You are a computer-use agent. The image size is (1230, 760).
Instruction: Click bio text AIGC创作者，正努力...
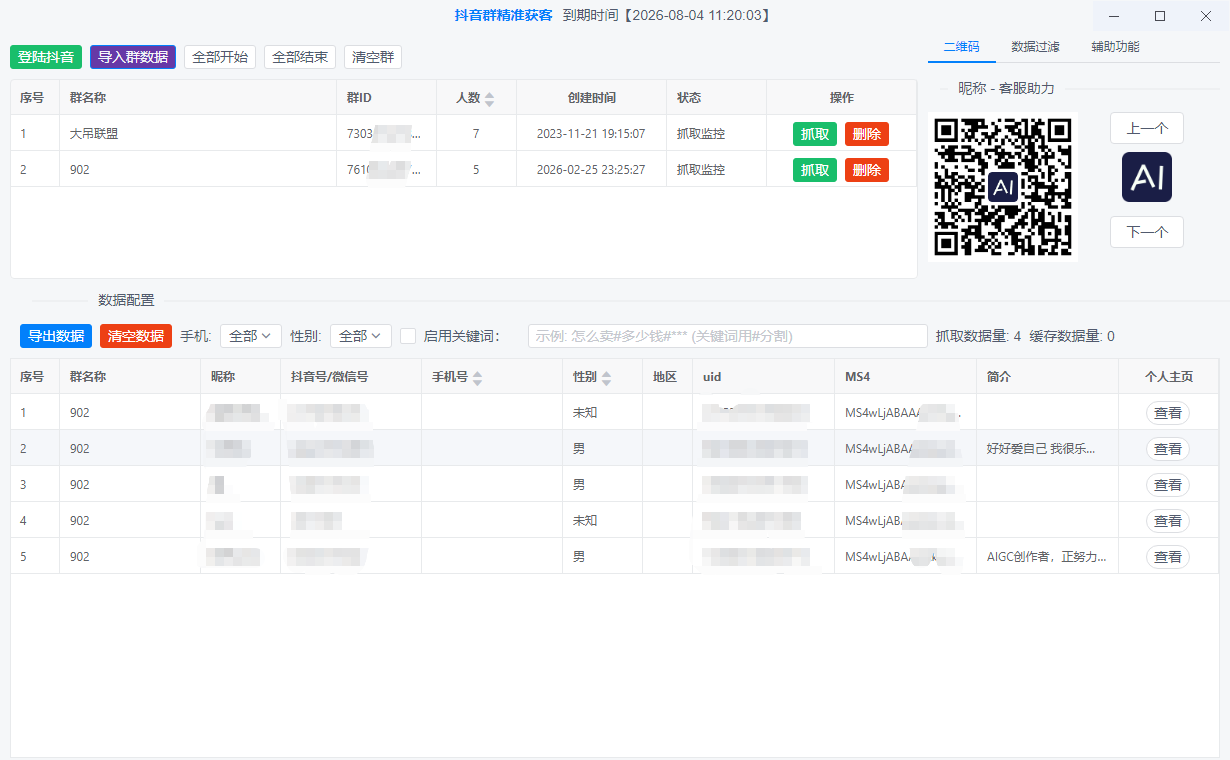coord(1047,556)
